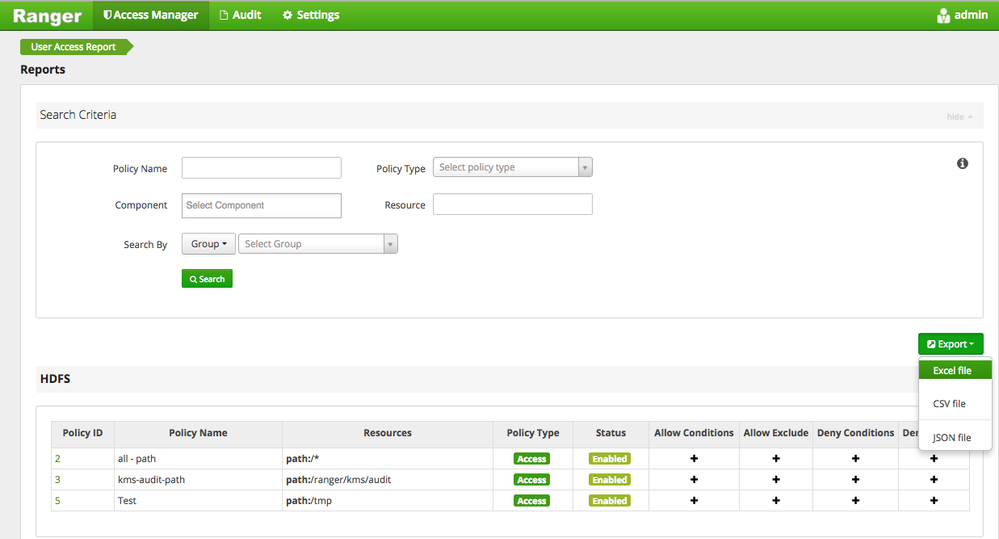
Task: Select Excel file export option
Action: [953, 371]
